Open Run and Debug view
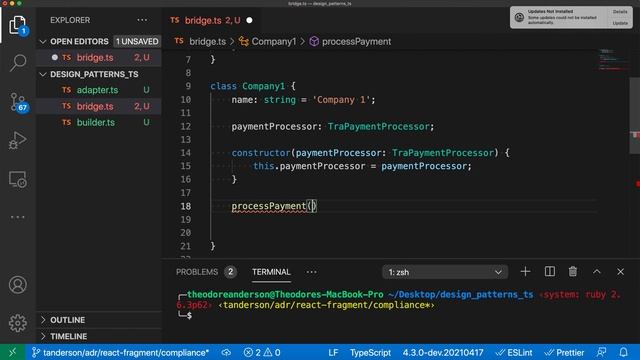The image size is (640, 360). pos(18,140)
